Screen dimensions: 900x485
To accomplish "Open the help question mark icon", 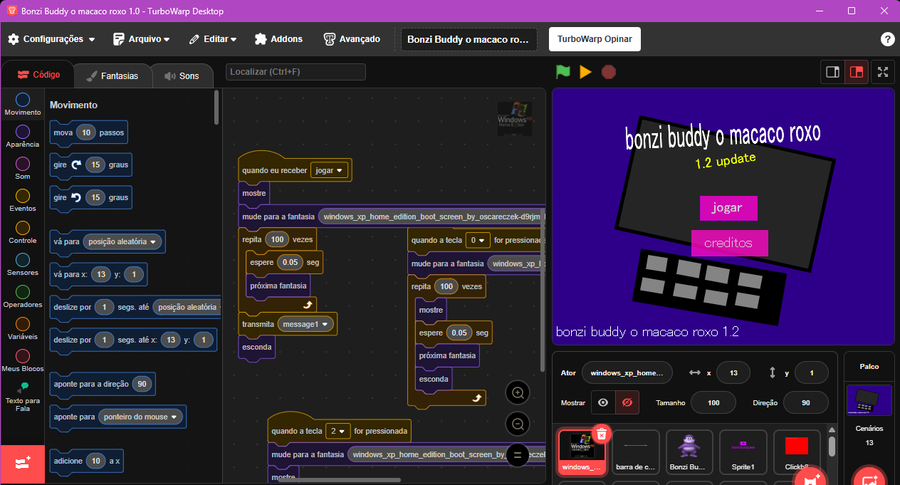I will pos(887,39).
